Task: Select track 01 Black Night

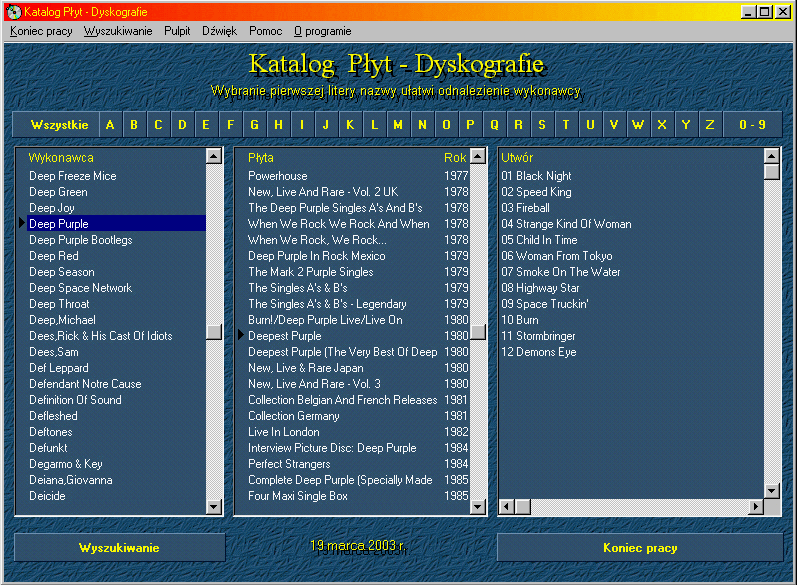Action: tap(536, 176)
